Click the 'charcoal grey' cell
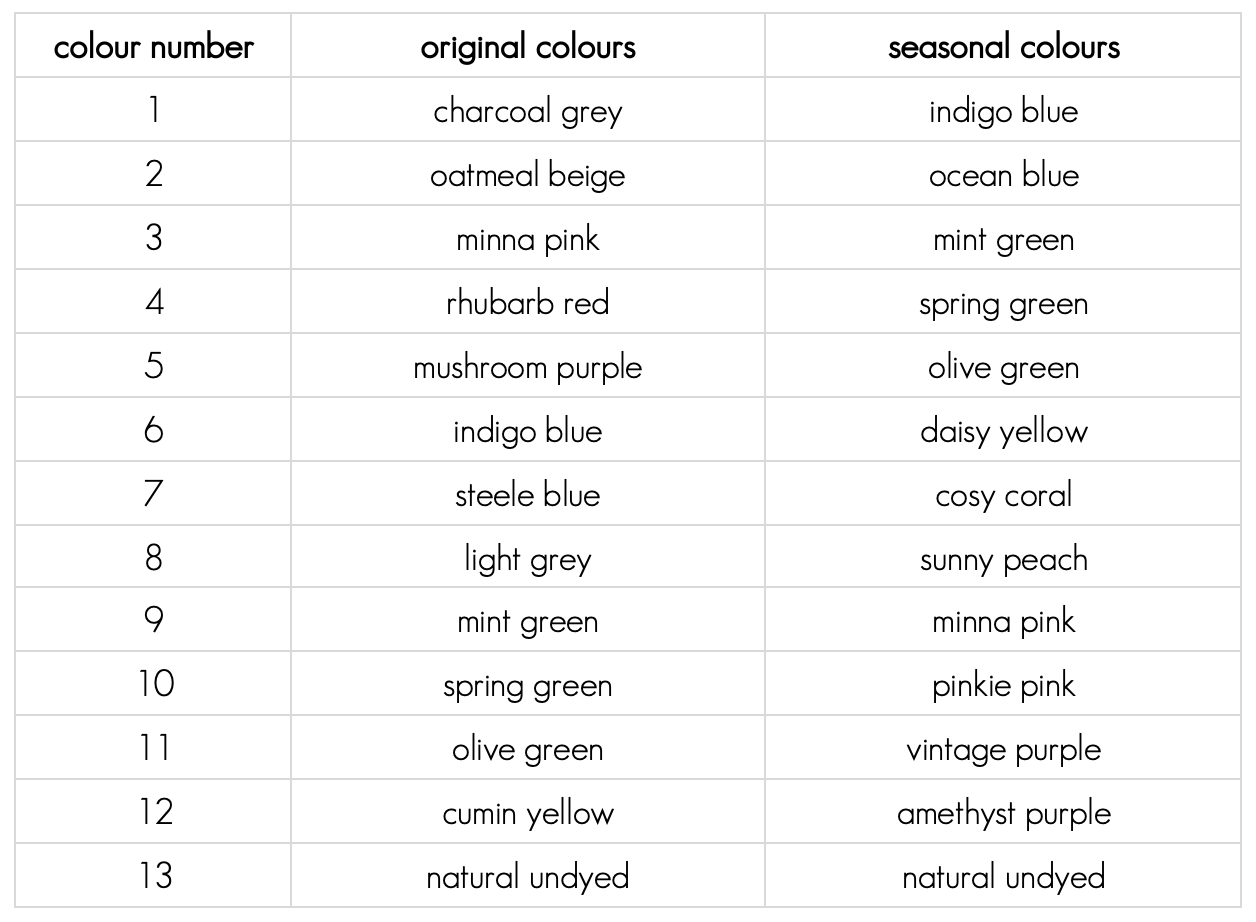 pyautogui.click(x=528, y=110)
